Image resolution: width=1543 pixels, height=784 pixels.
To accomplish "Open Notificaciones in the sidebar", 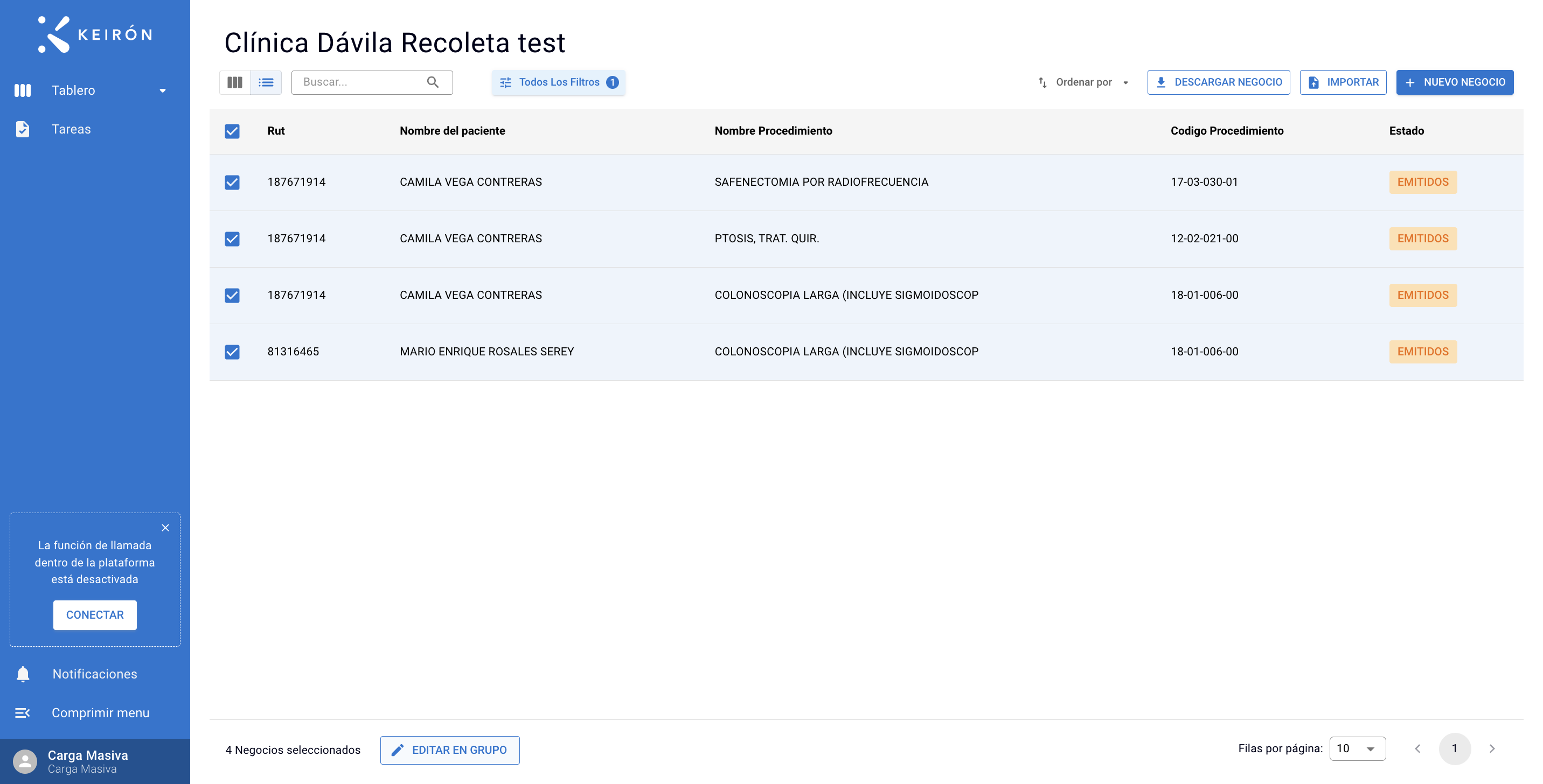I will [95, 674].
